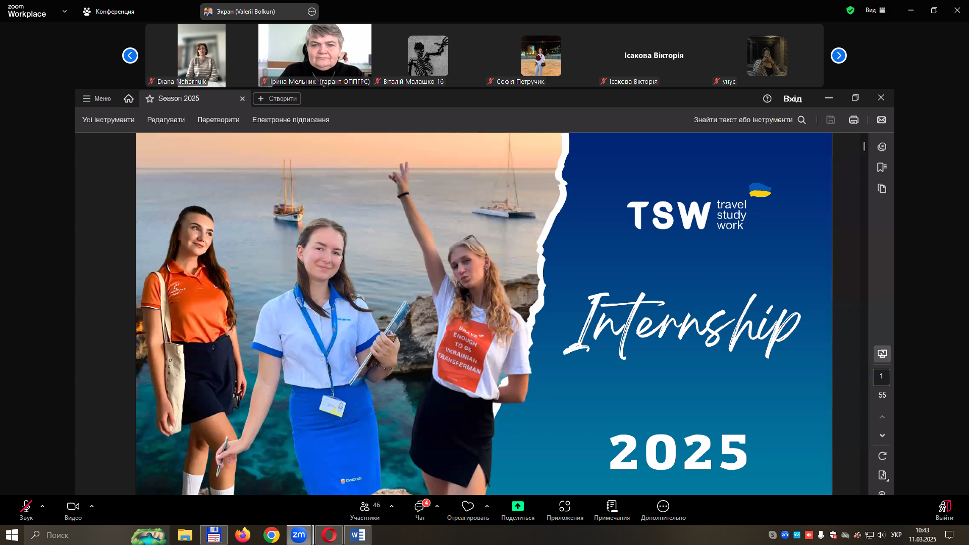Open Firefox from the taskbar

click(242, 535)
